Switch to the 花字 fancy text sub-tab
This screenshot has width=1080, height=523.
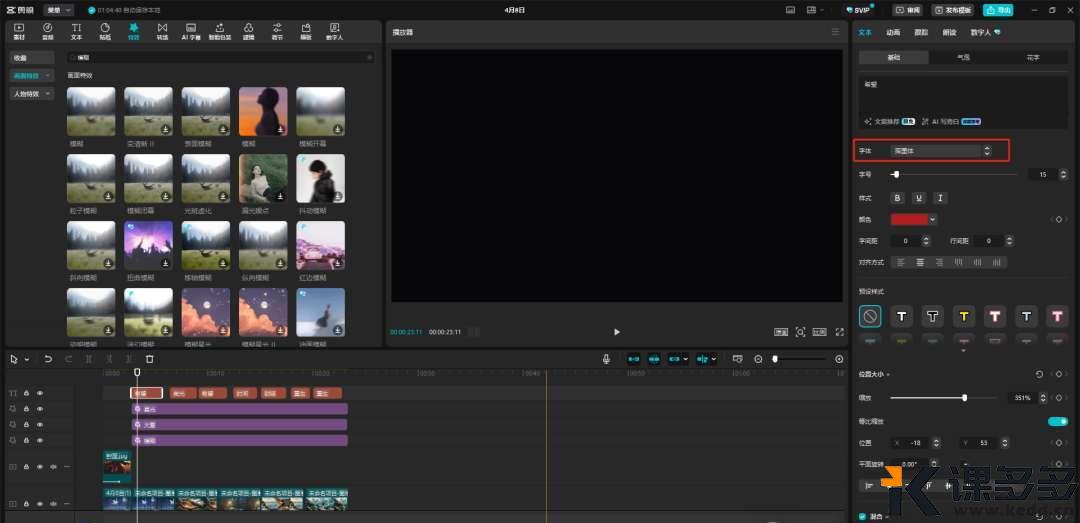point(1033,57)
